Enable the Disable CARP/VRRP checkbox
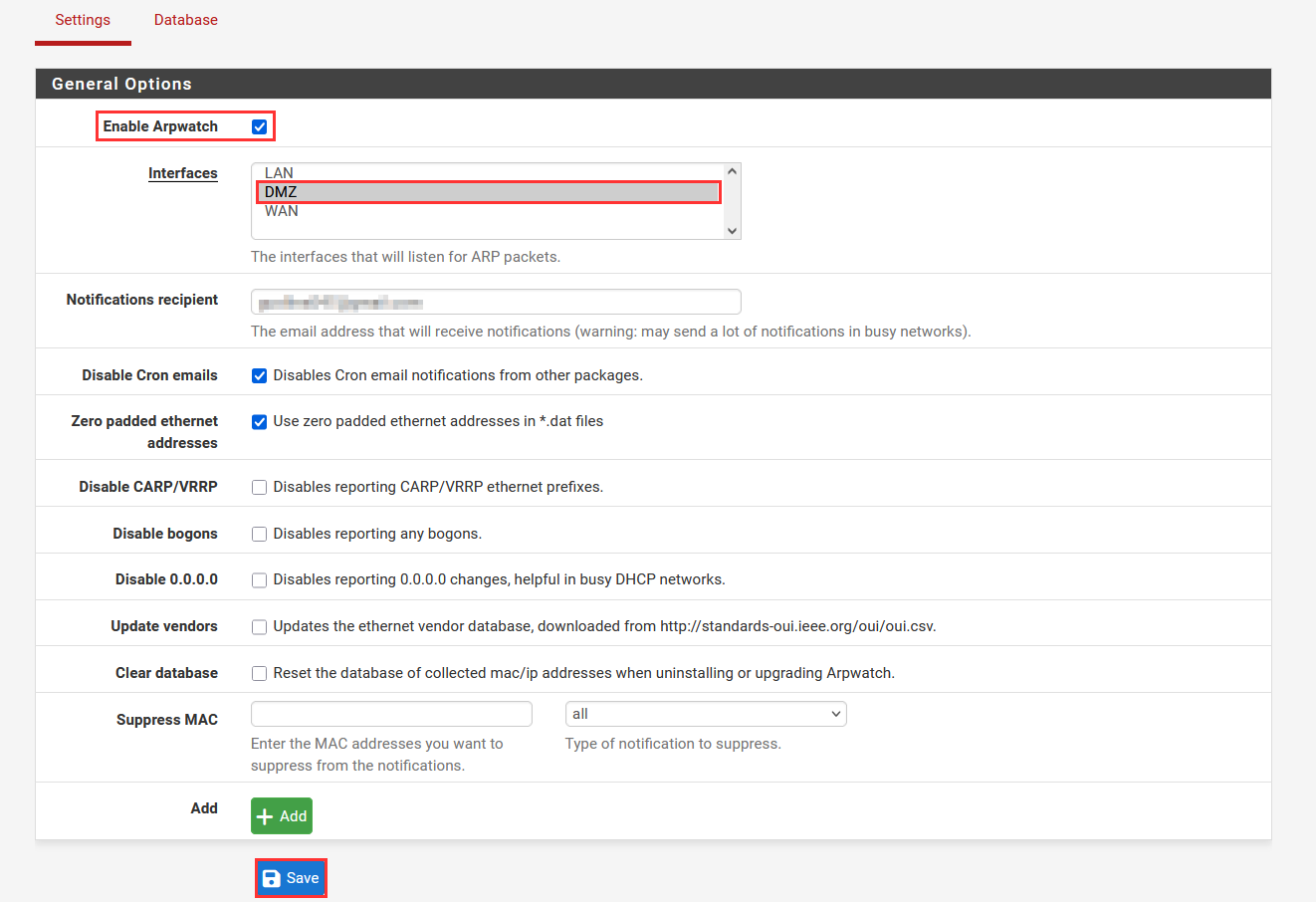 coord(260,488)
